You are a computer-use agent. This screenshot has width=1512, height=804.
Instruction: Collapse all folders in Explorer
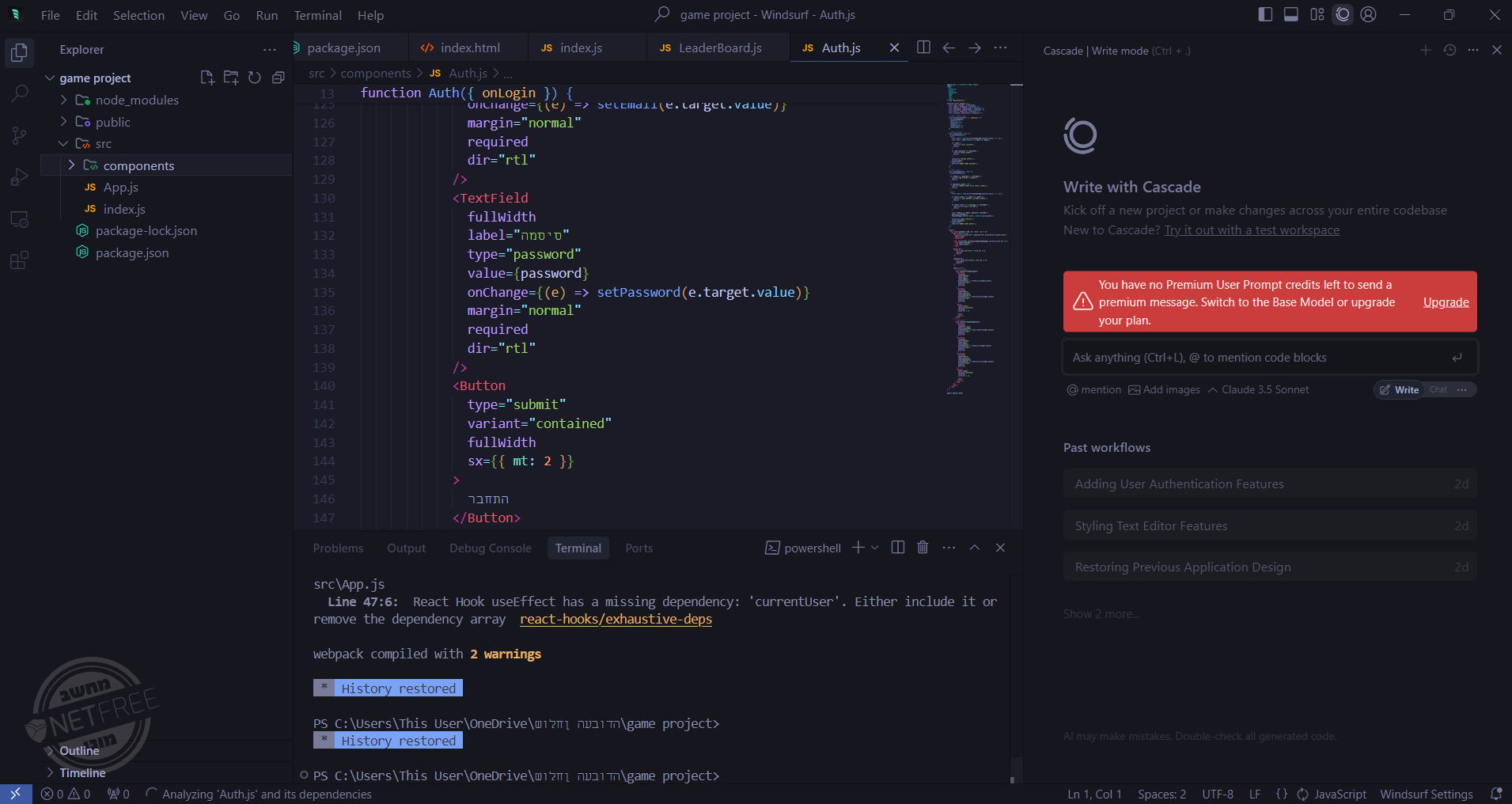pos(278,78)
